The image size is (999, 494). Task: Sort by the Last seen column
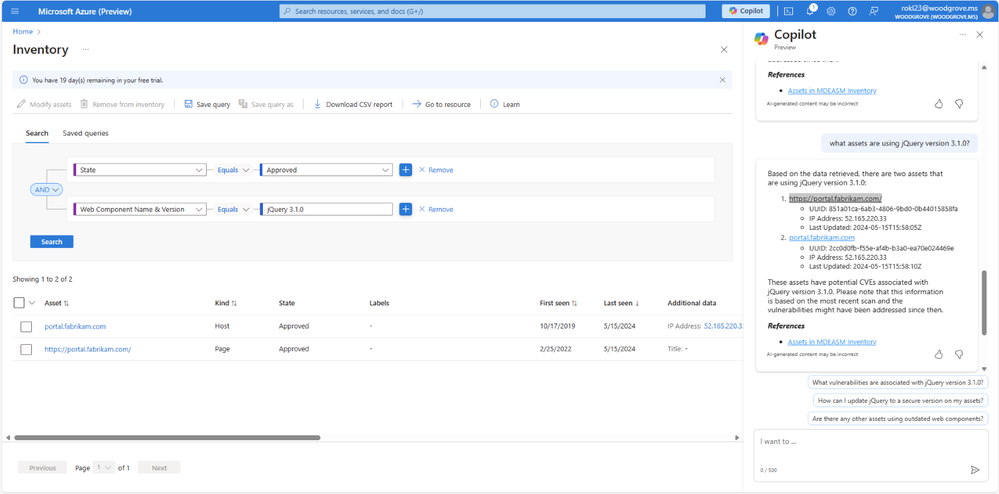click(x=622, y=303)
